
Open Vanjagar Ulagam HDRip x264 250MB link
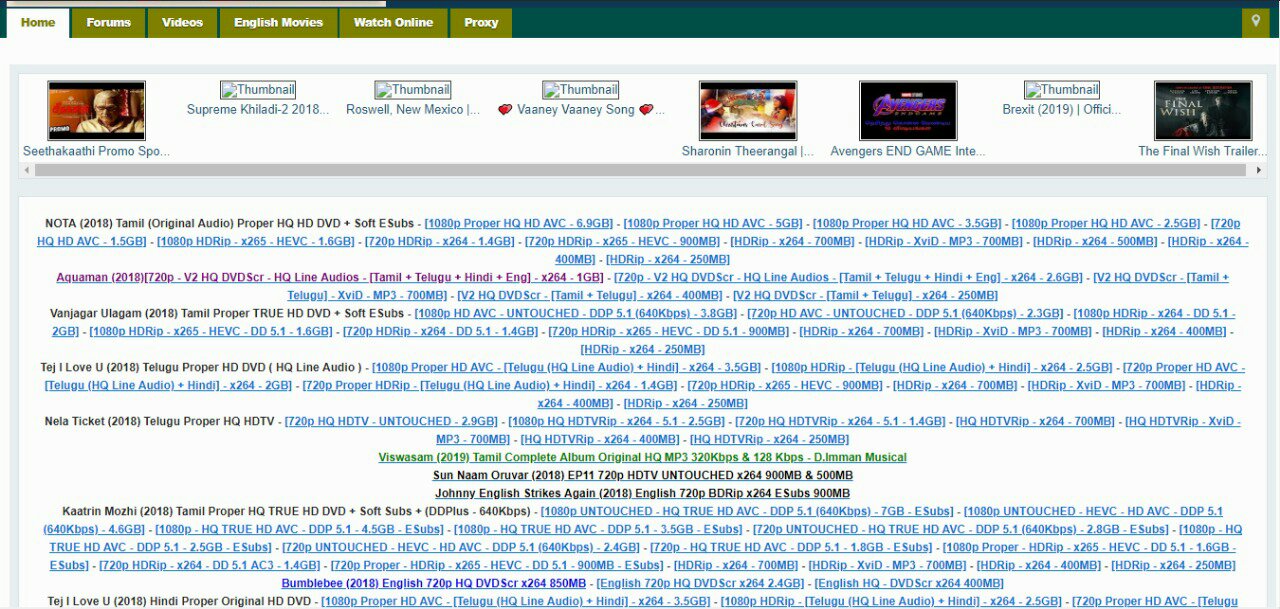[642, 350]
